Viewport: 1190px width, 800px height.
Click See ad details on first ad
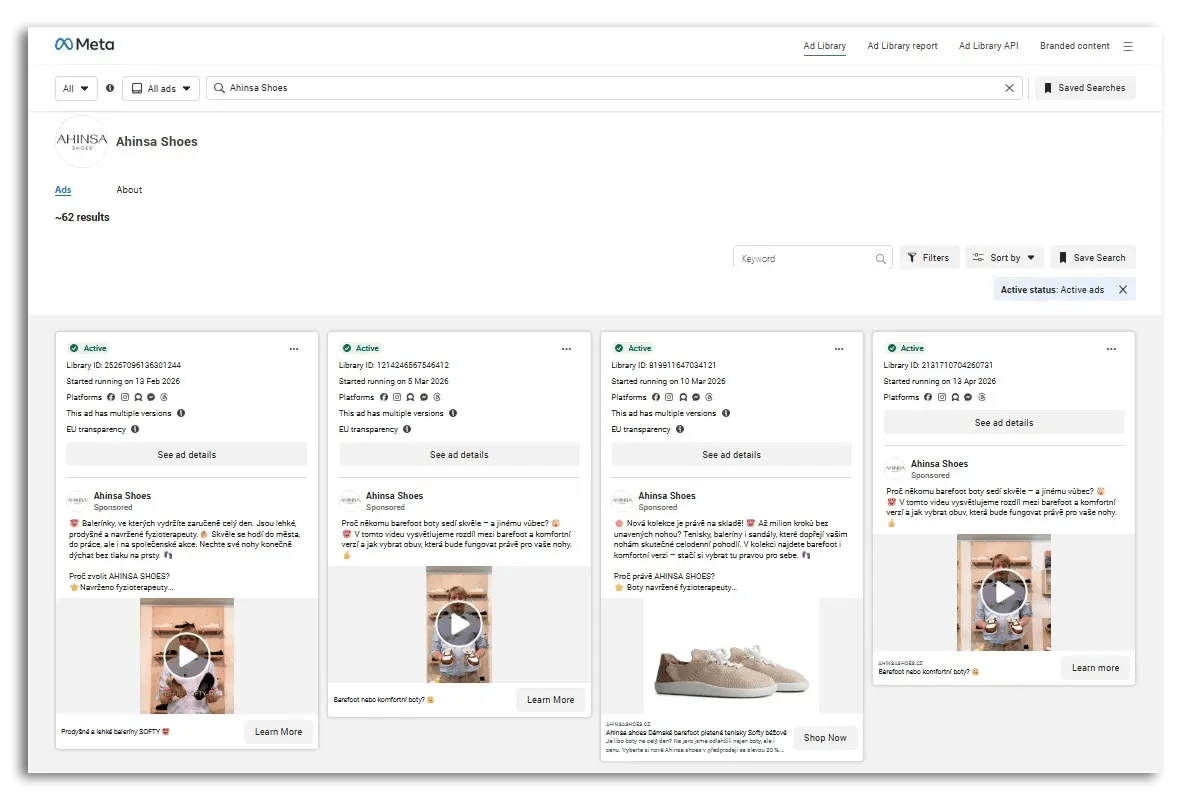click(186, 454)
